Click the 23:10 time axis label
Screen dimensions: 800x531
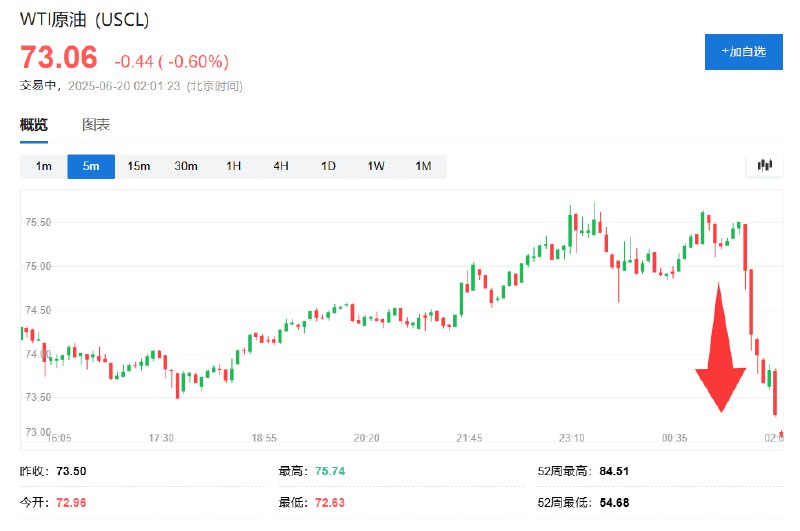tap(571, 438)
